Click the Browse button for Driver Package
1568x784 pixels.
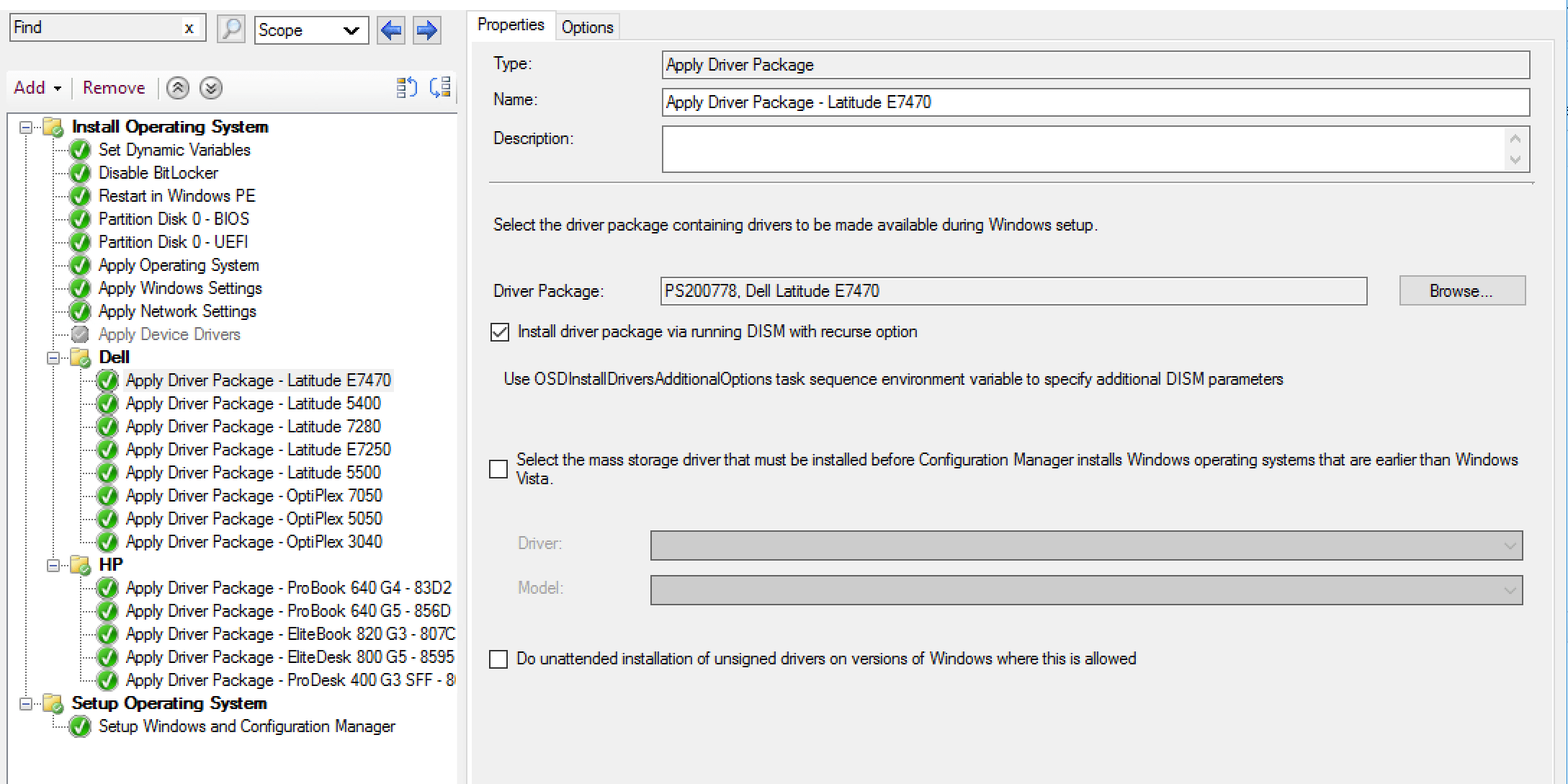click(1461, 290)
